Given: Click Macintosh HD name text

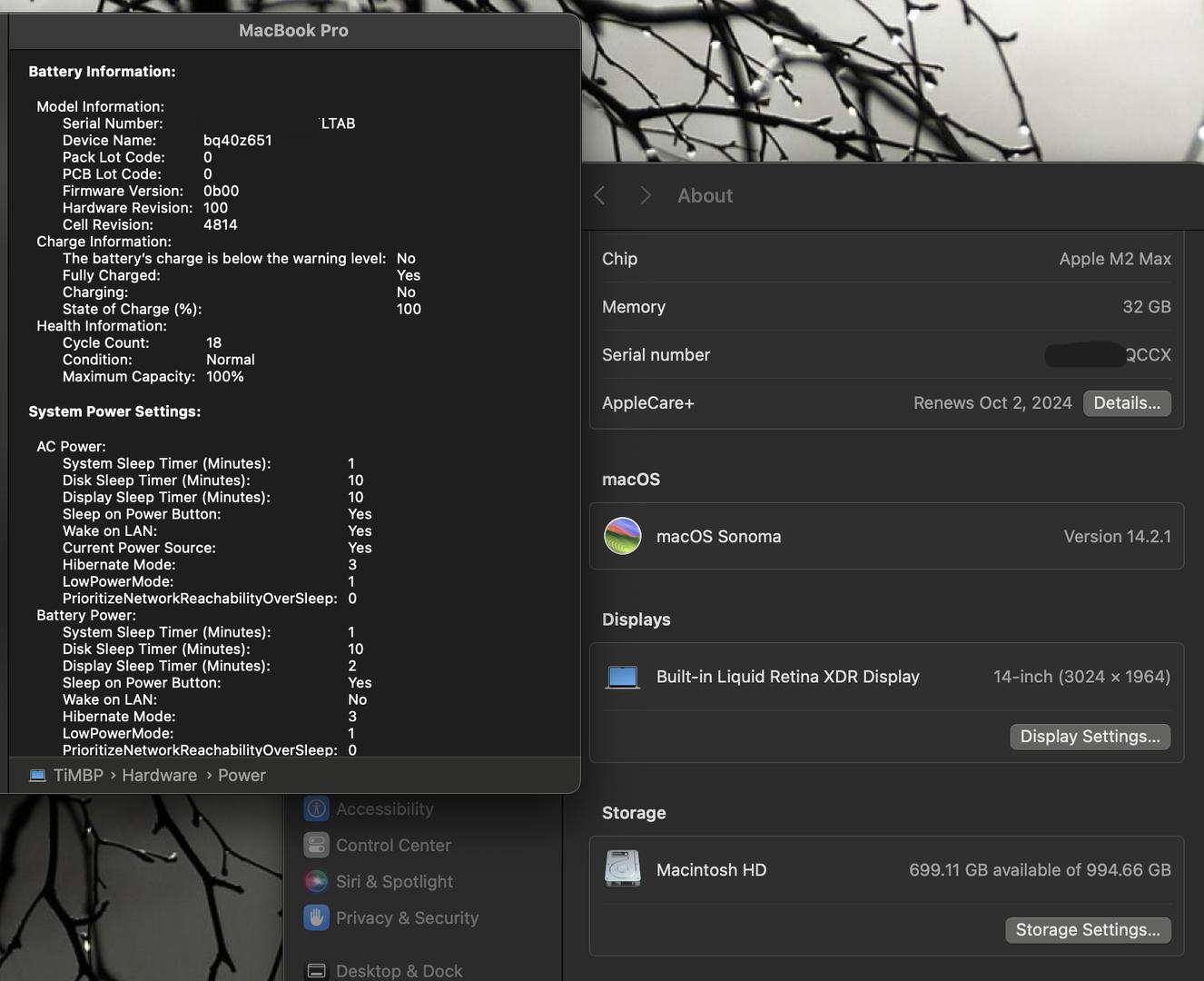Looking at the screenshot, I should coord(711,870).
